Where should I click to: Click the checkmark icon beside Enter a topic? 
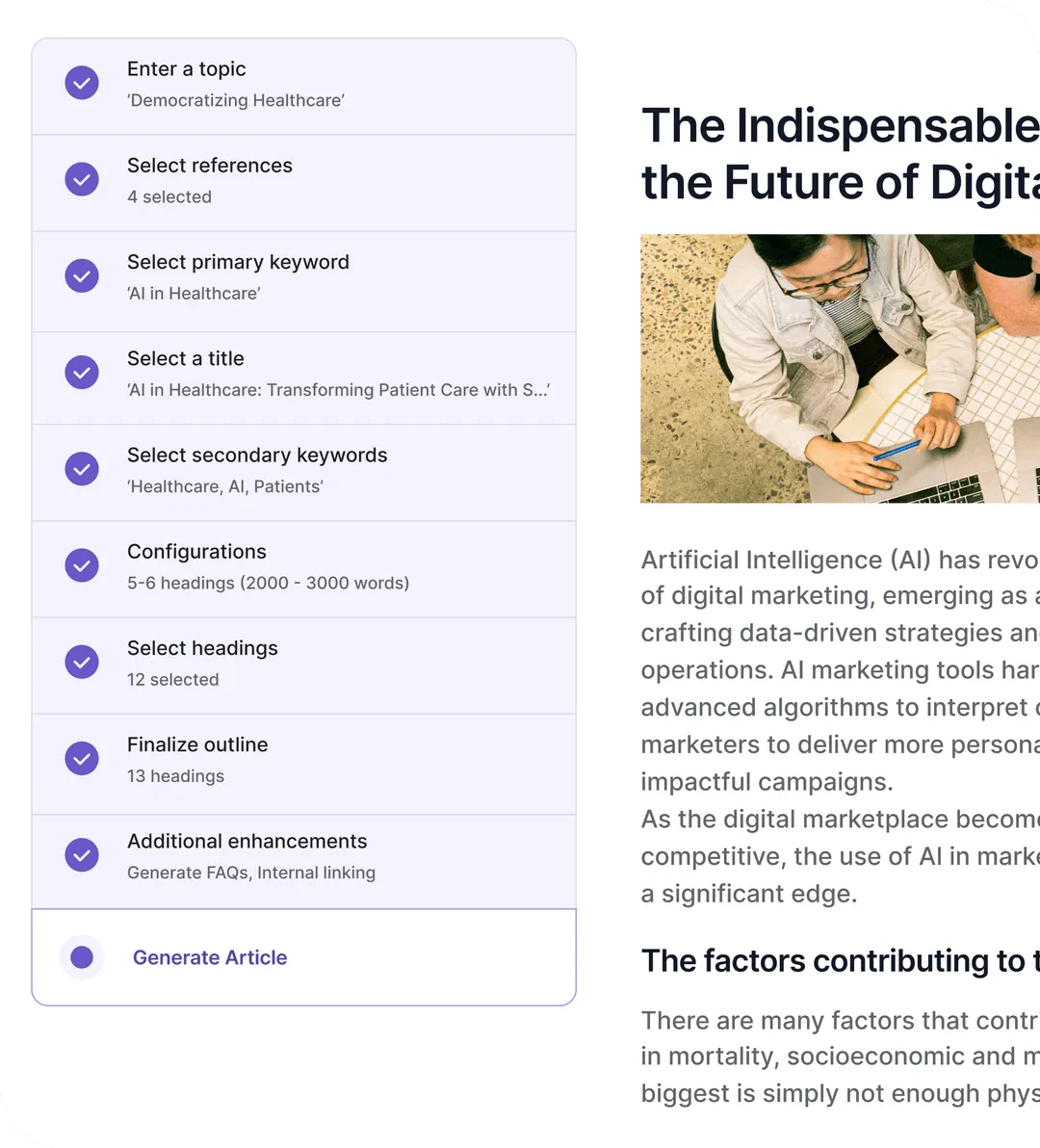tap(82, 83)
